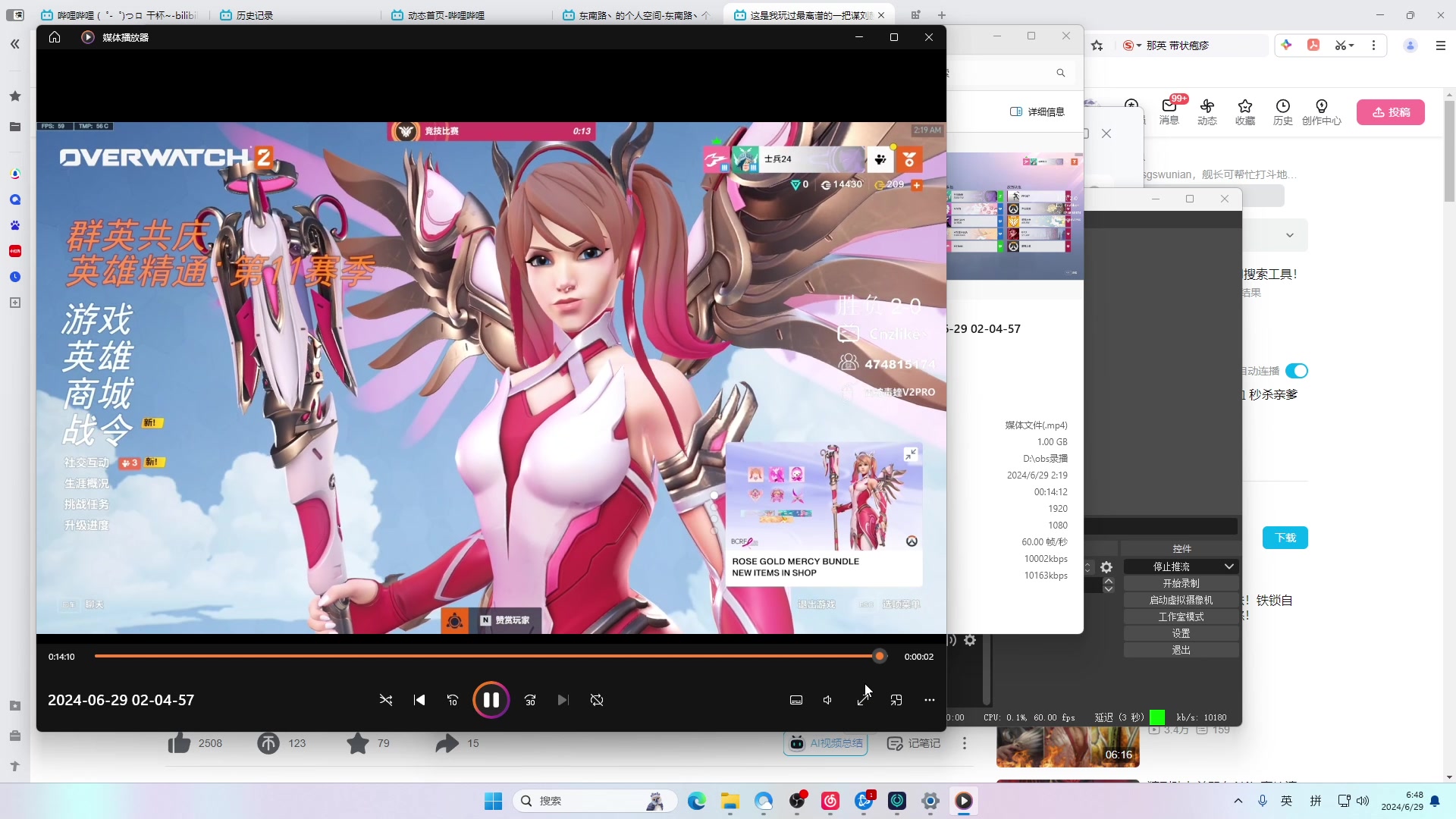Switch to the 东南路 个人空间 tab
This screenshot has width=1456, height=819.
click(639, 15)
